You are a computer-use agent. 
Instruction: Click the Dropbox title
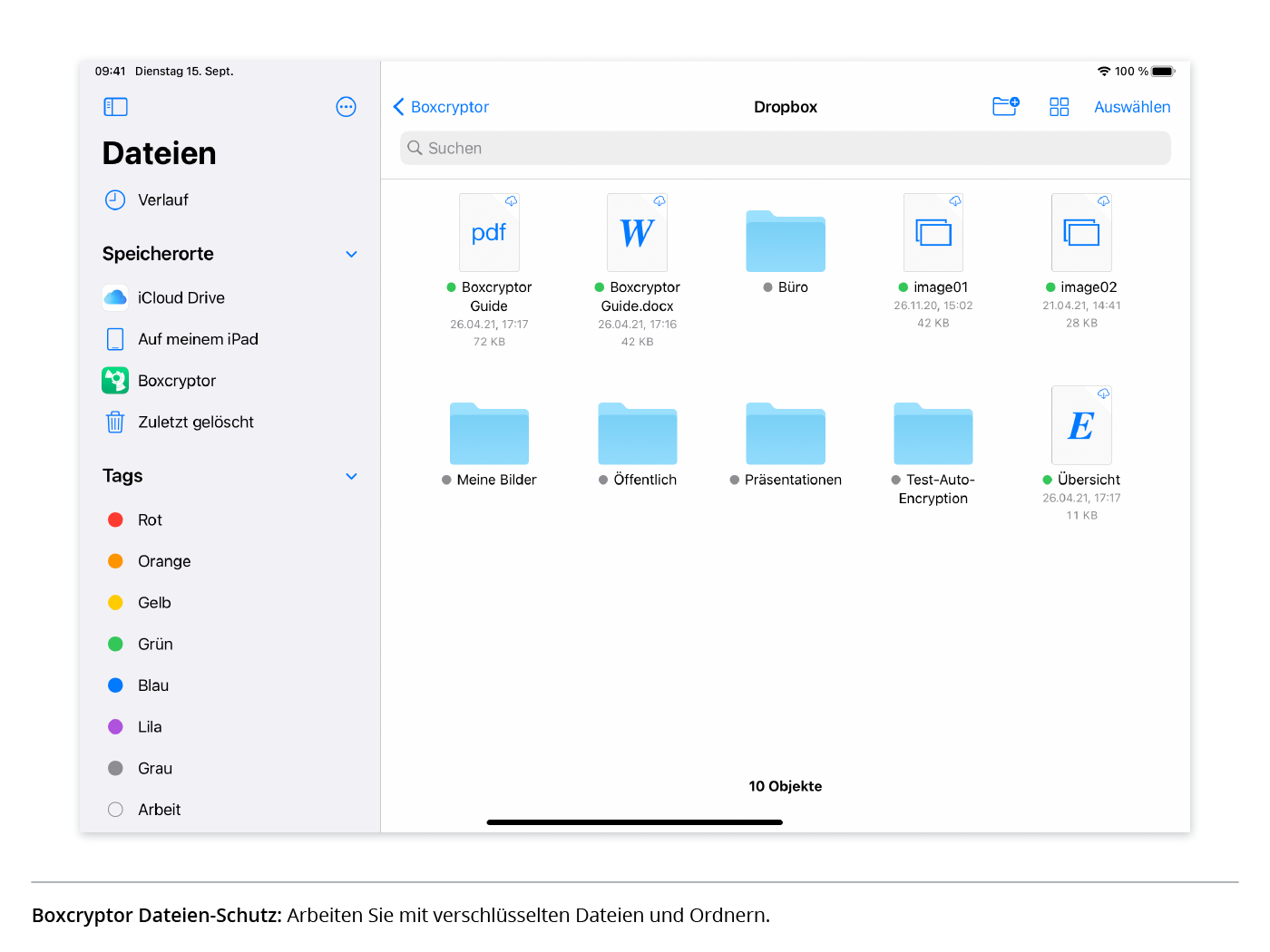coord(786,107)
